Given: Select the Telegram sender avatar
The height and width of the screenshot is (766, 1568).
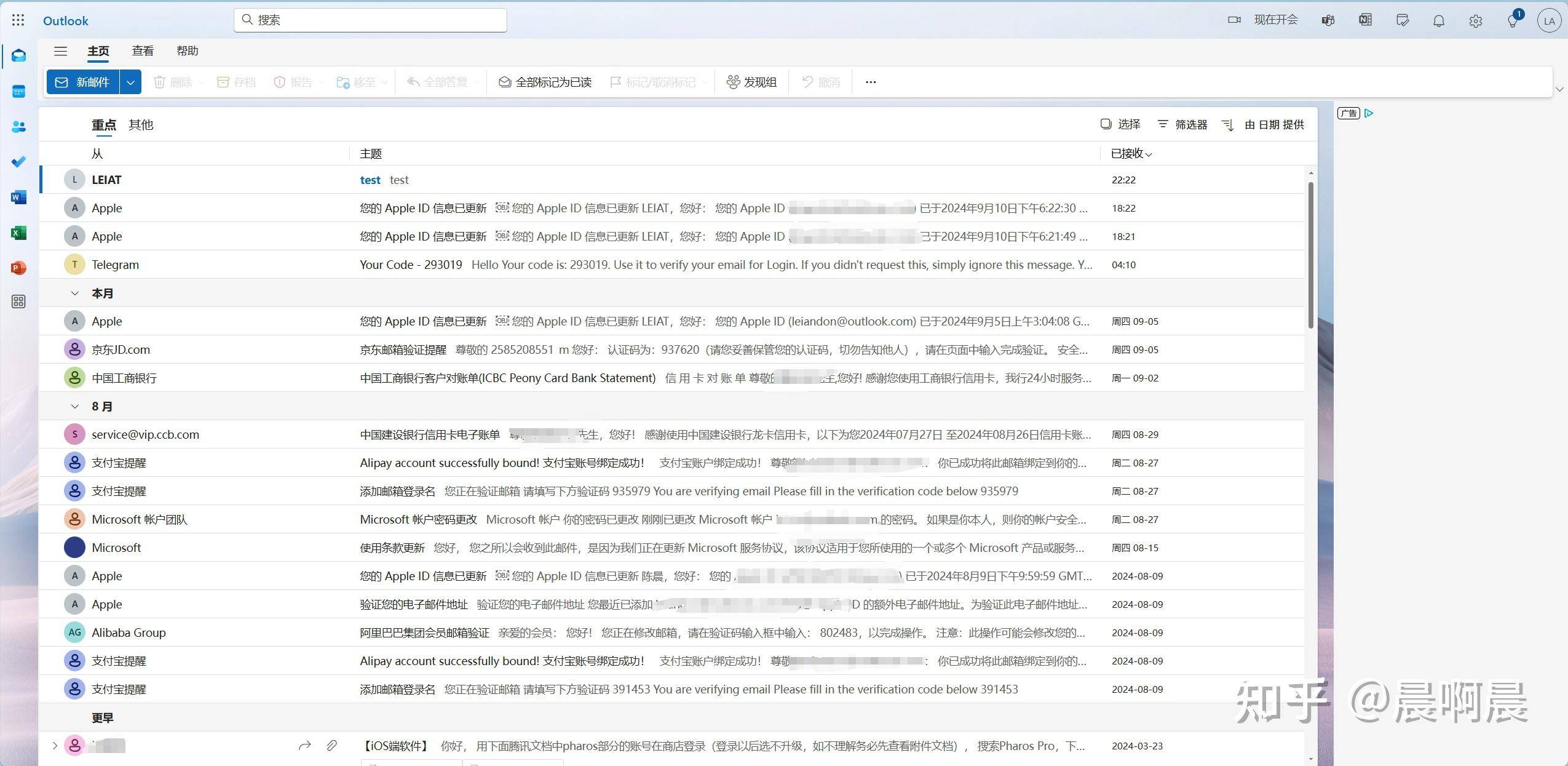Looking at the screenshot, I should click(x=74, y=265).
